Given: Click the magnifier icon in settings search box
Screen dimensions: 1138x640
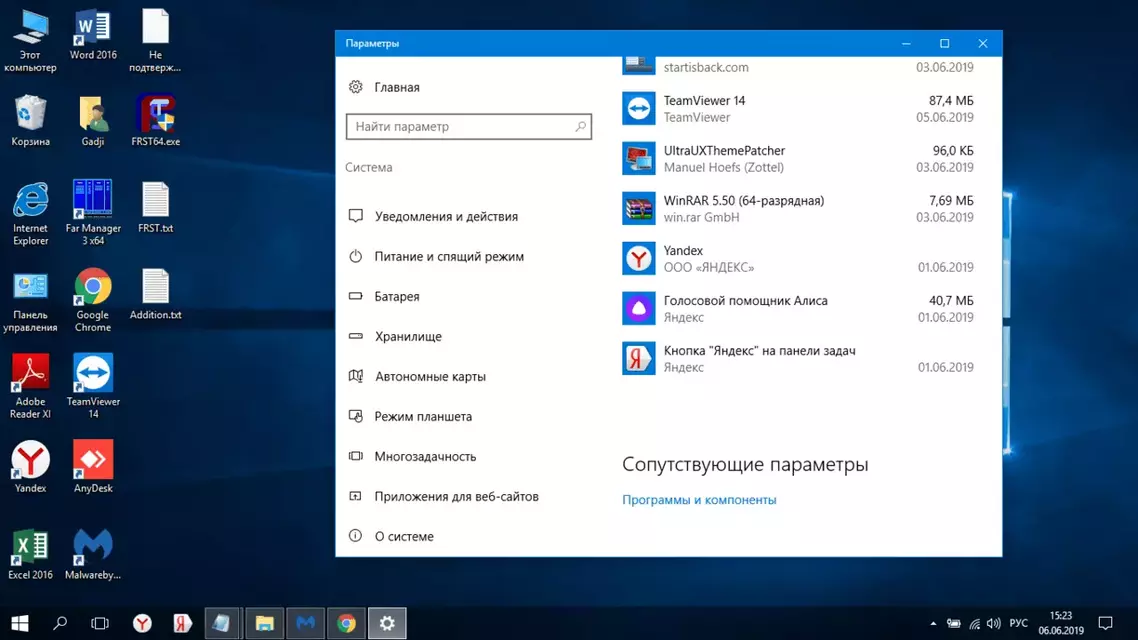Looking at the screenshot, I should click(x=581, y=126).
